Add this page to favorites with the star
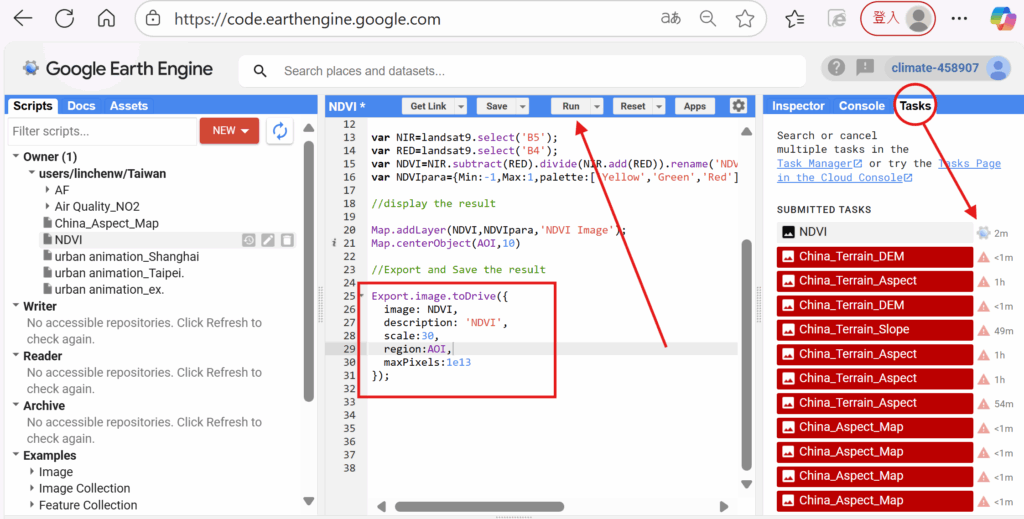 744,18
